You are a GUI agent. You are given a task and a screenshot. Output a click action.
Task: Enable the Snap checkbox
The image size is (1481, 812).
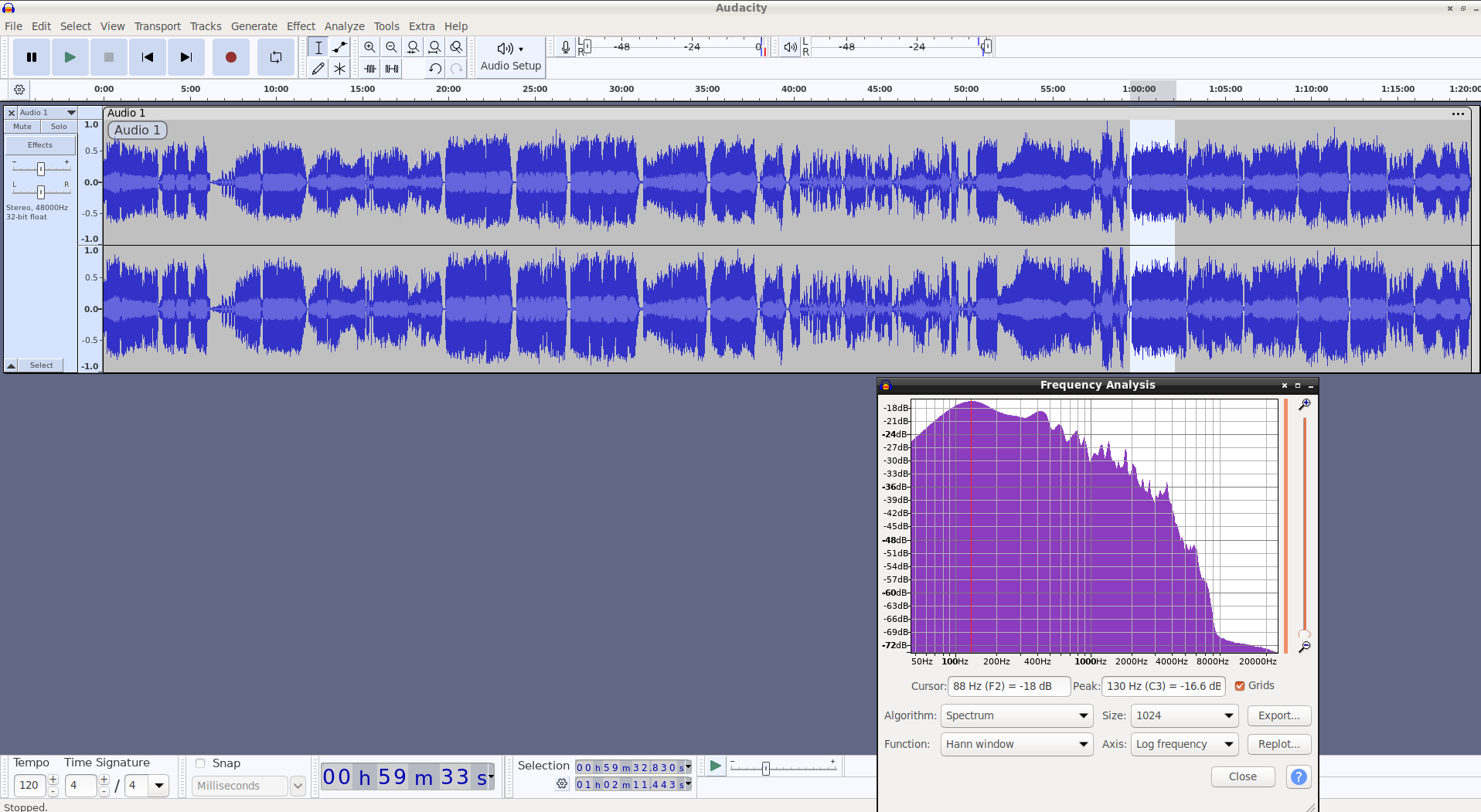[200, 763]
